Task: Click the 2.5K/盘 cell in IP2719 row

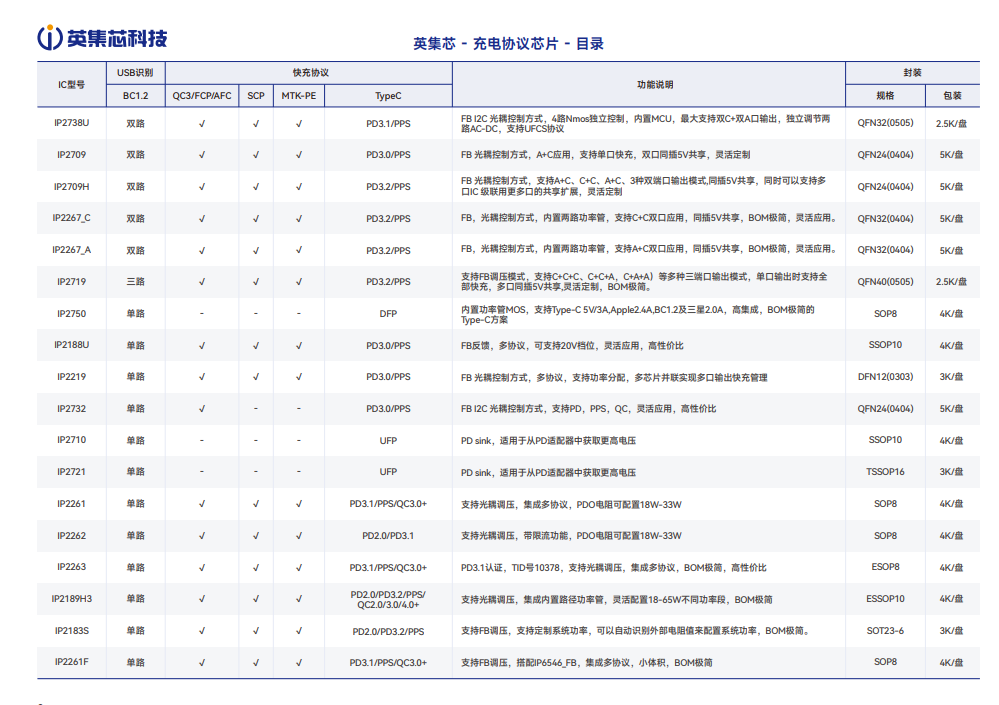Action: (x=951, y=281)
